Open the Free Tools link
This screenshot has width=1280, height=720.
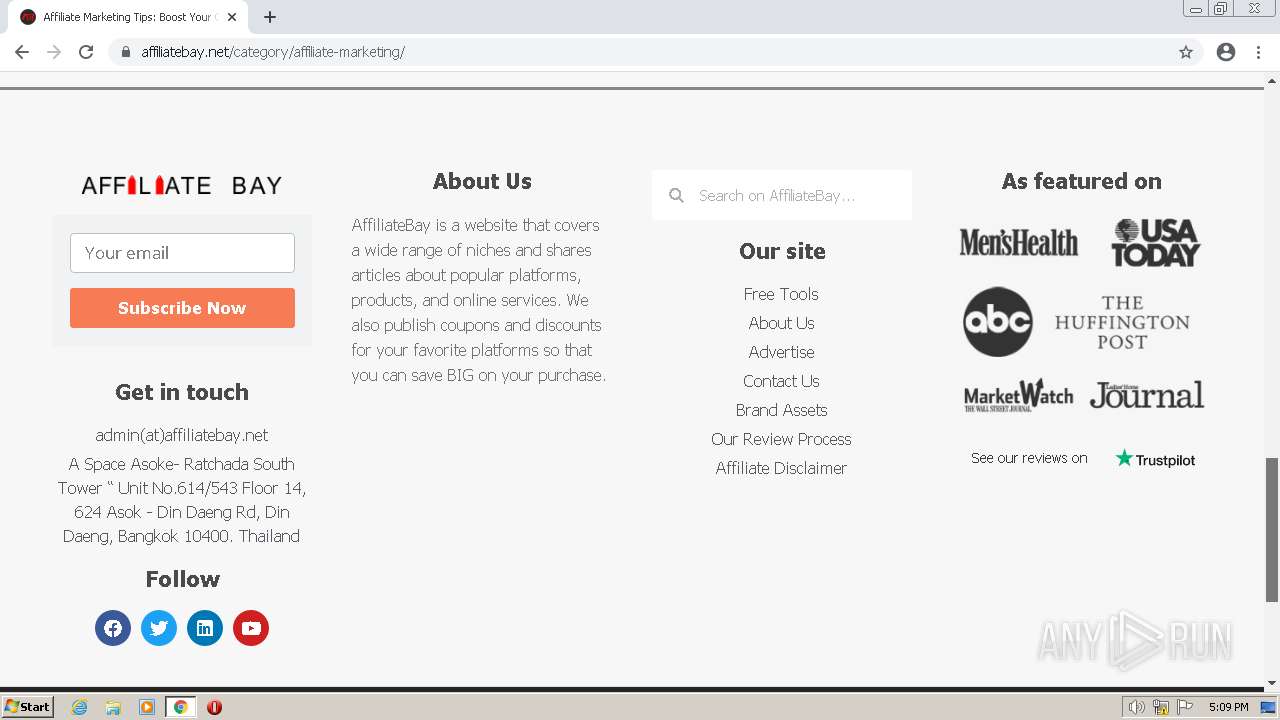[x=781, y=294]
